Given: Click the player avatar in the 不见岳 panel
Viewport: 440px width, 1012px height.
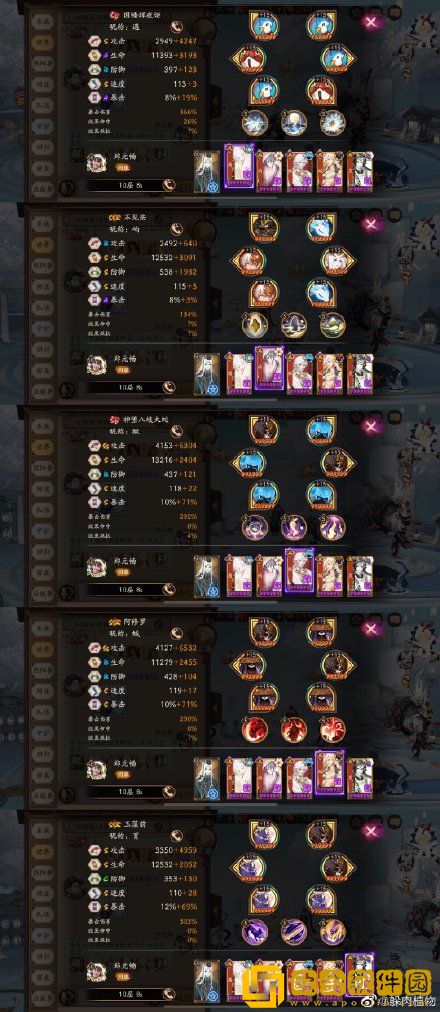Looking at the screenshot, I should click(97, 365).
